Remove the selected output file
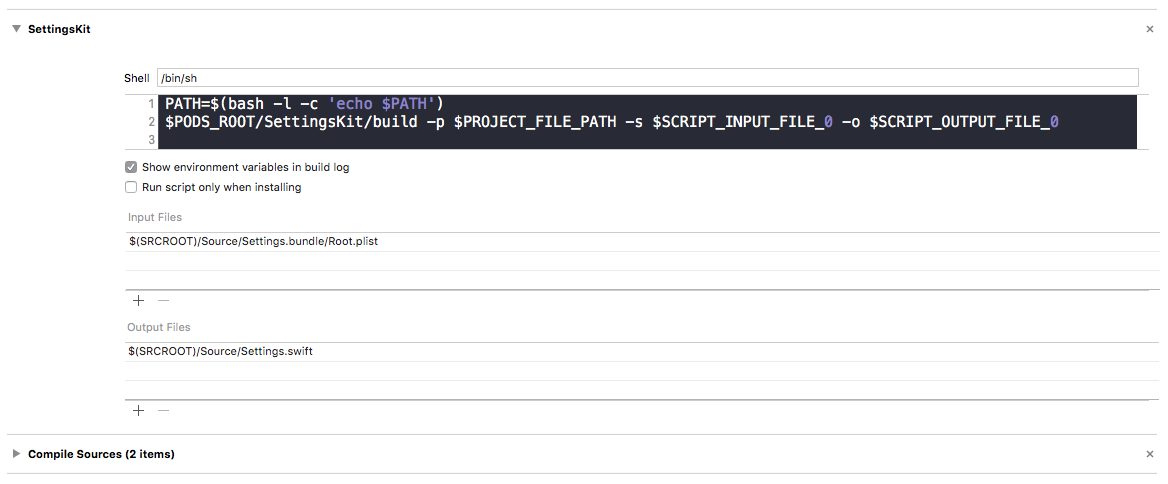The height and width of the screenshot is (484, 1168). pyautogui.click(x=163, y=410)
